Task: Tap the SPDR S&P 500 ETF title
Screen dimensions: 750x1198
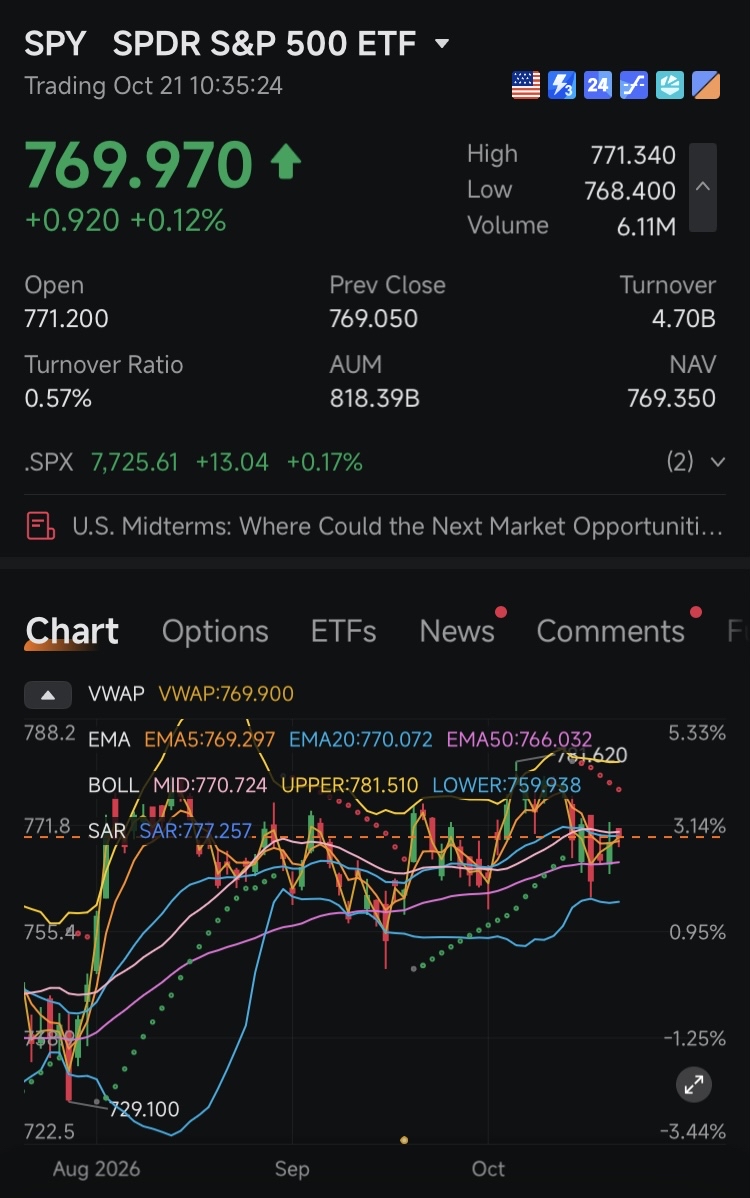Action: (x=264, y=44)
